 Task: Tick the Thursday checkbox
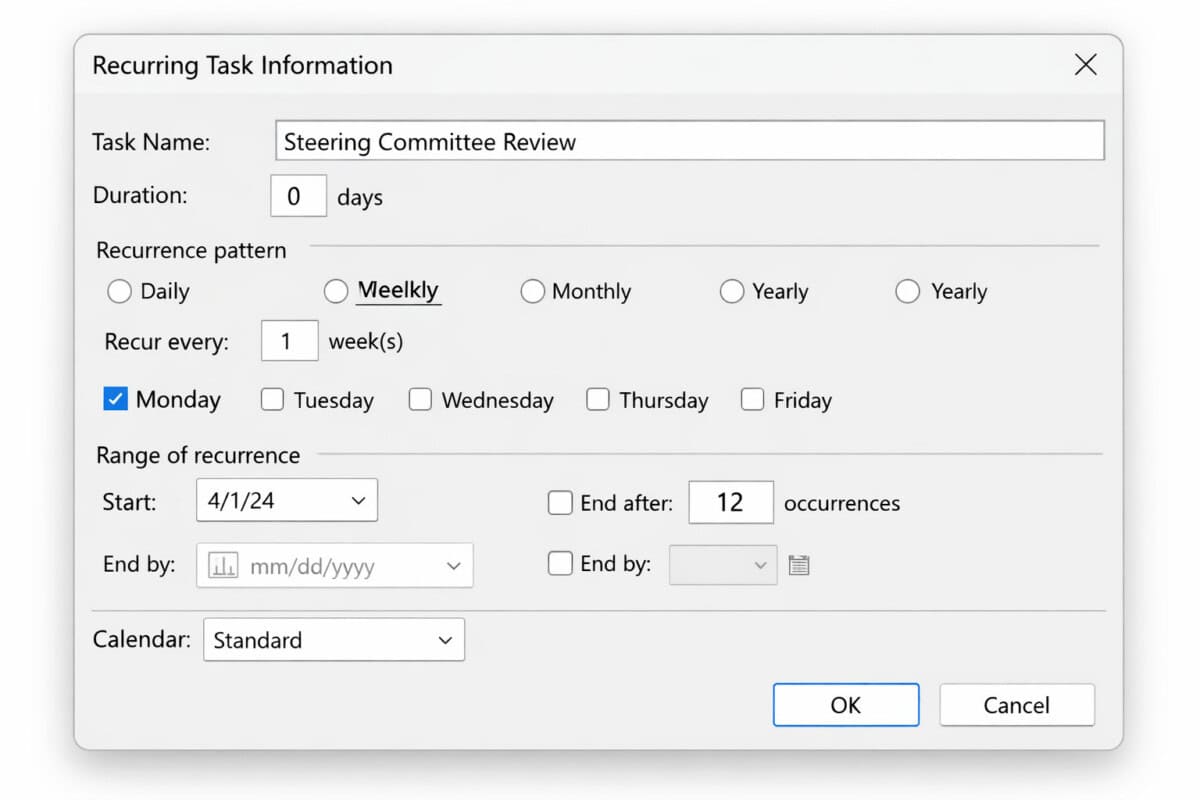(598, 400)
